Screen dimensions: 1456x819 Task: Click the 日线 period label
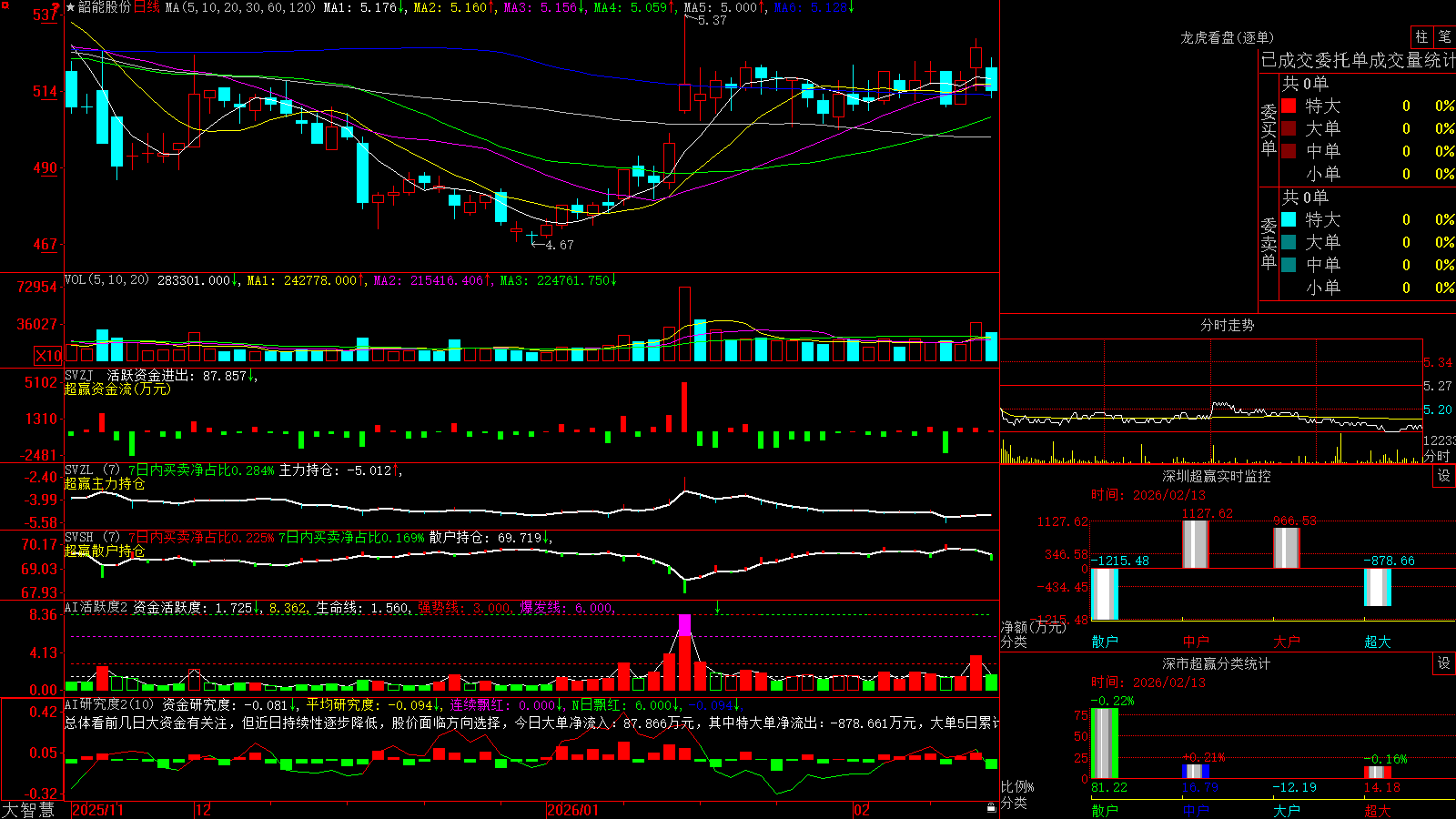click(147, 7)
